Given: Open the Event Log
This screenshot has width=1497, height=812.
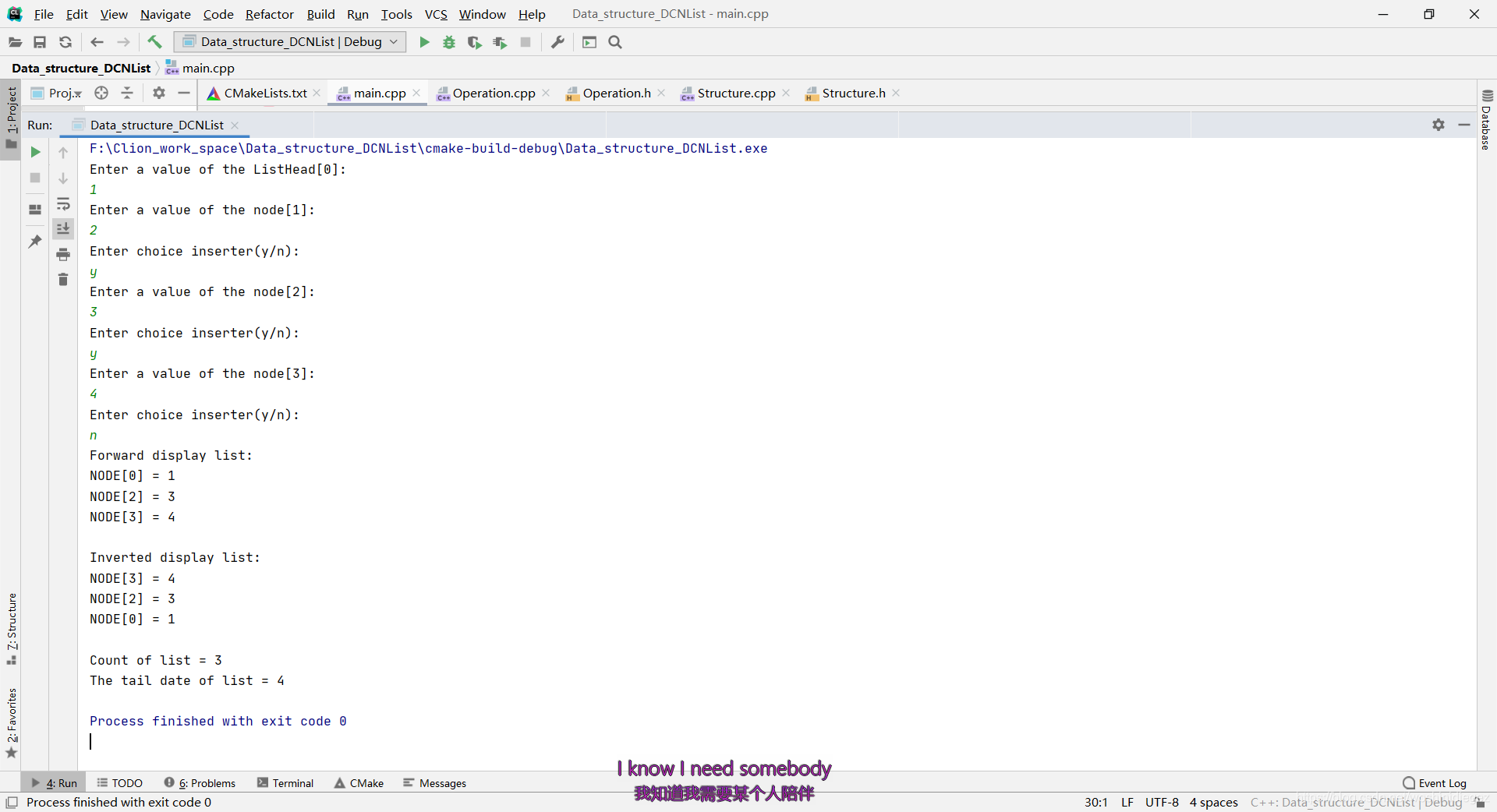Looking at the screenshot, I should 1435,783.
